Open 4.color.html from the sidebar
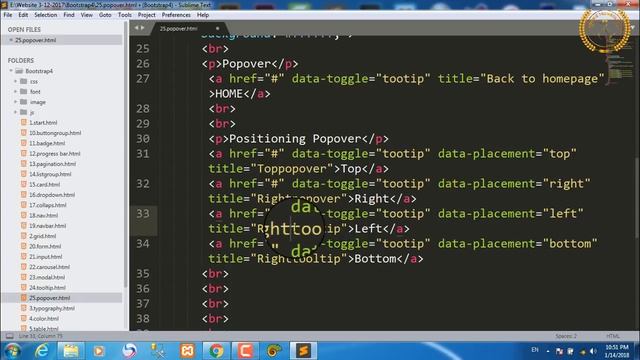640x360 pixels. (44, 318)
